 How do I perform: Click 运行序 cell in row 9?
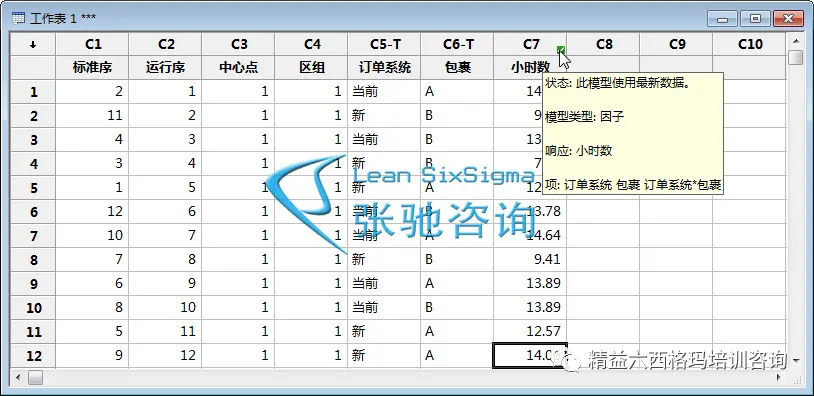click(166, 283)
